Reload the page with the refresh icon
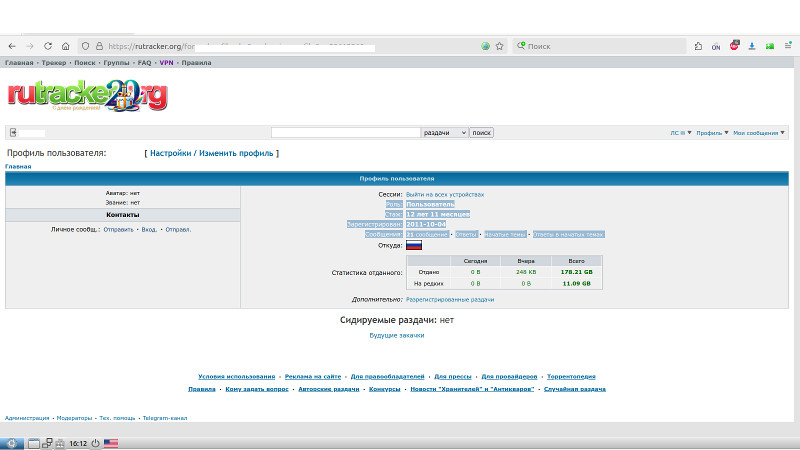 [x=48, y=46]
